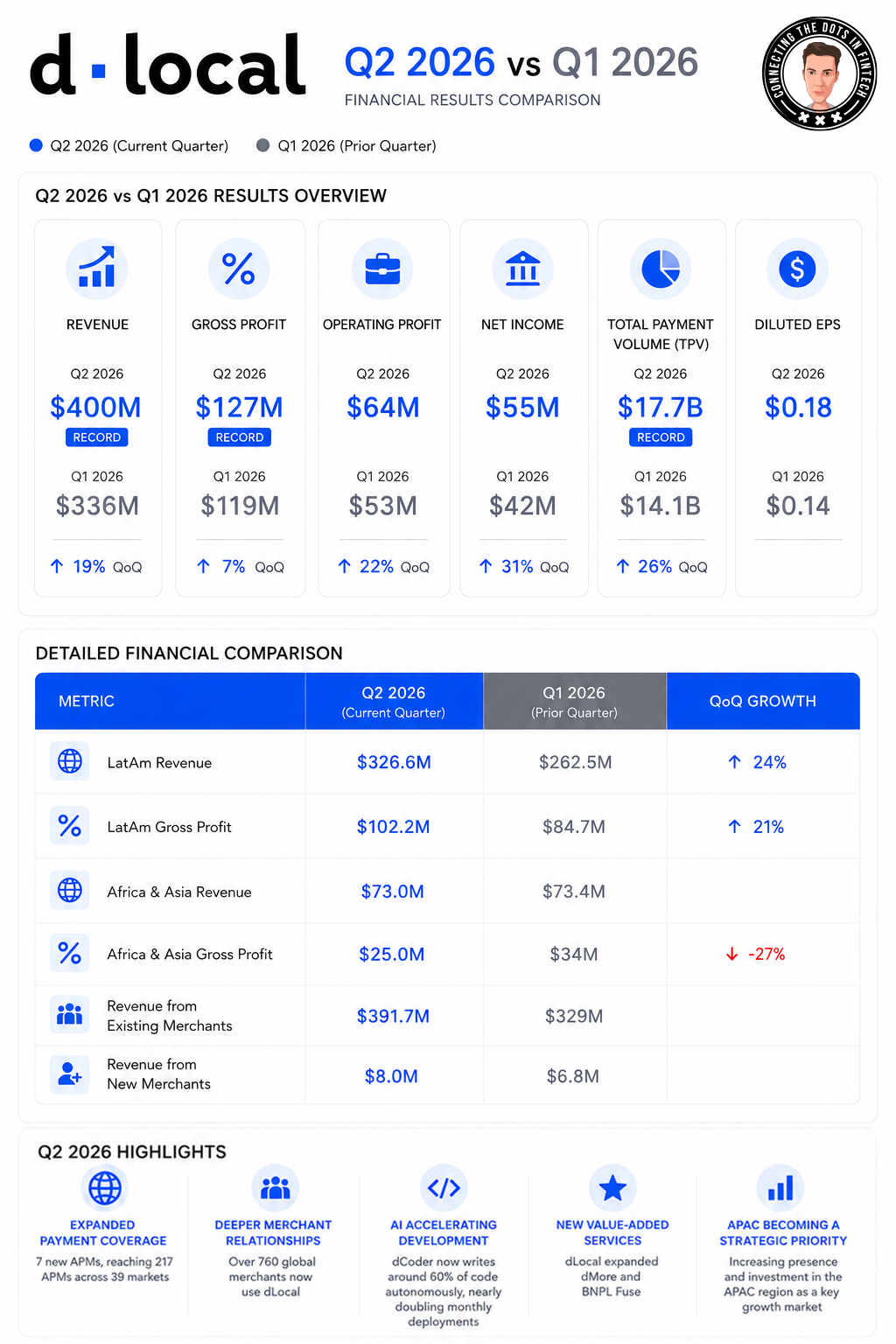The height and width of the screenshot is (1344, 896).
Task: Click the Gross Profit percent icon
Action: [x=239, y=268]
